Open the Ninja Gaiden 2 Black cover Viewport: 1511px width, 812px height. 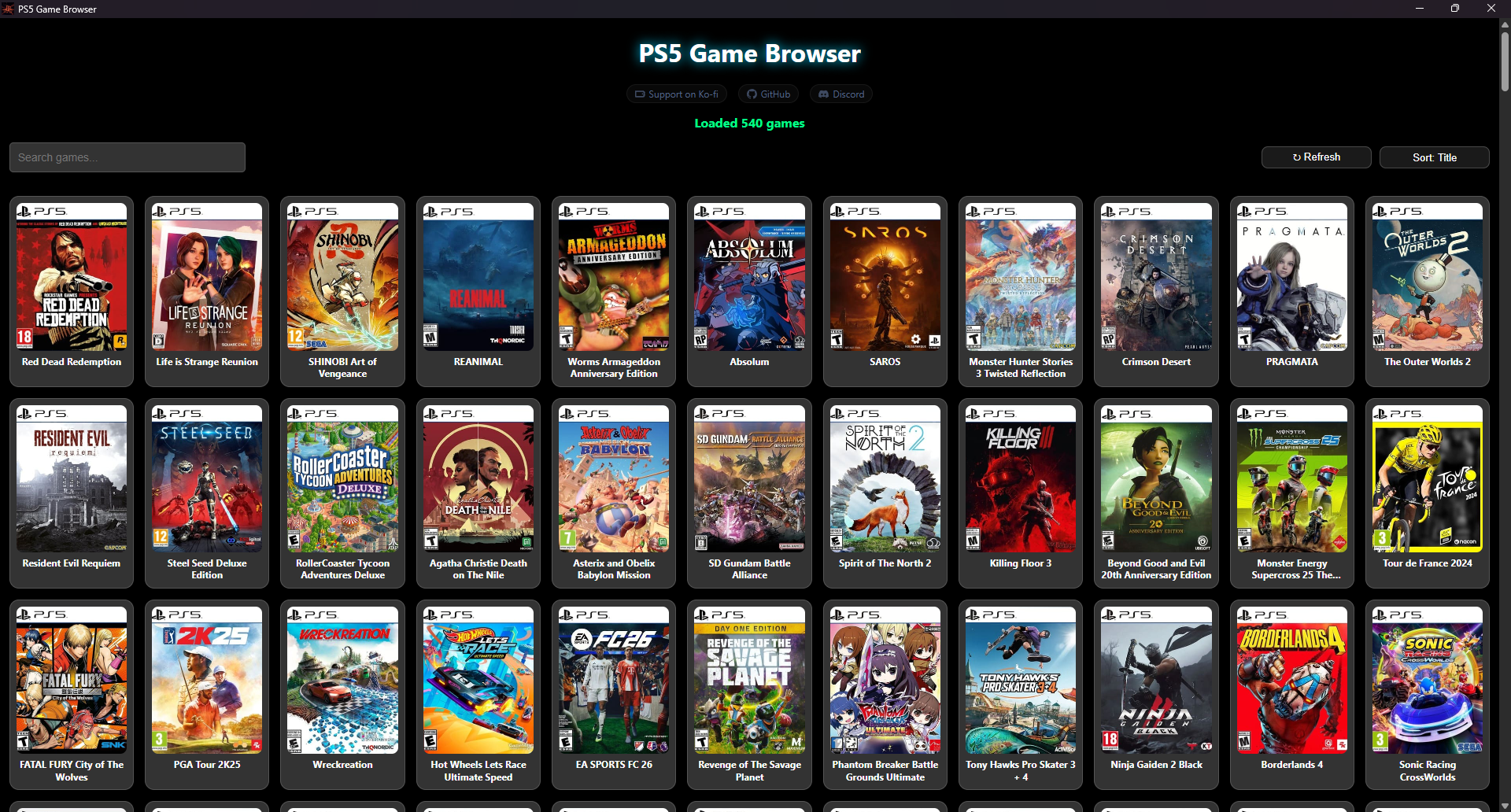[x=1156, y=680]
